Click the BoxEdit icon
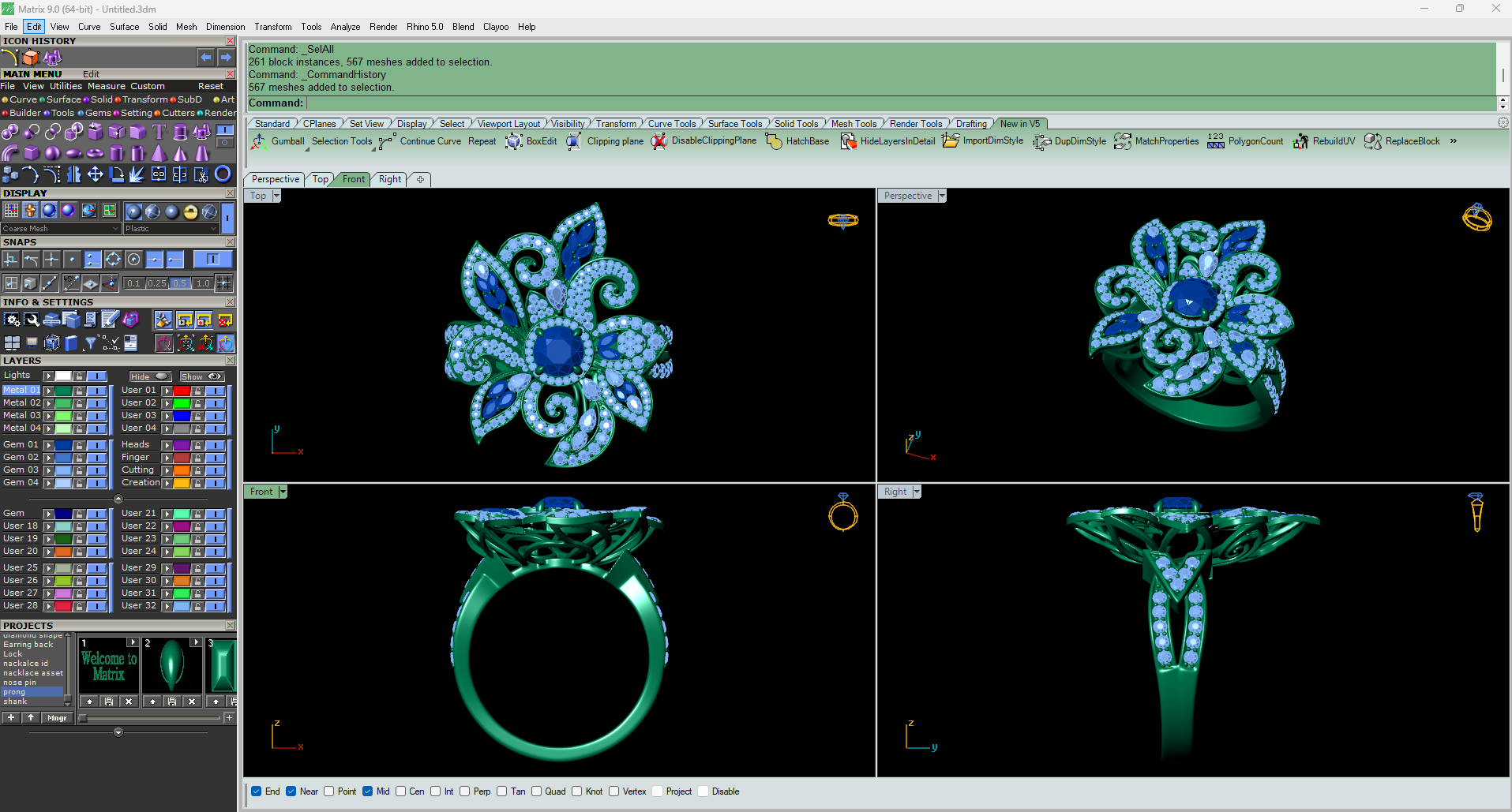Image resolution: width=1512 pixels, height=812 pixels. coord(514,141)
